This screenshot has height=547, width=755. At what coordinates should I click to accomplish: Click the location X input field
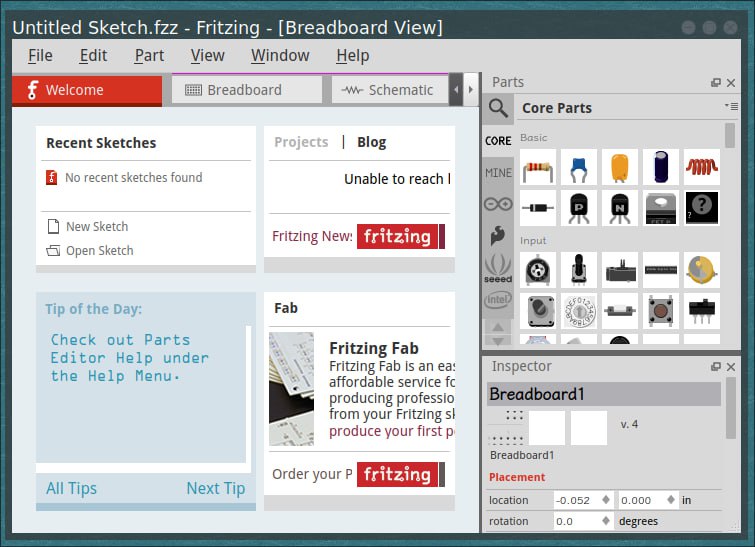[x=577, y=500]
